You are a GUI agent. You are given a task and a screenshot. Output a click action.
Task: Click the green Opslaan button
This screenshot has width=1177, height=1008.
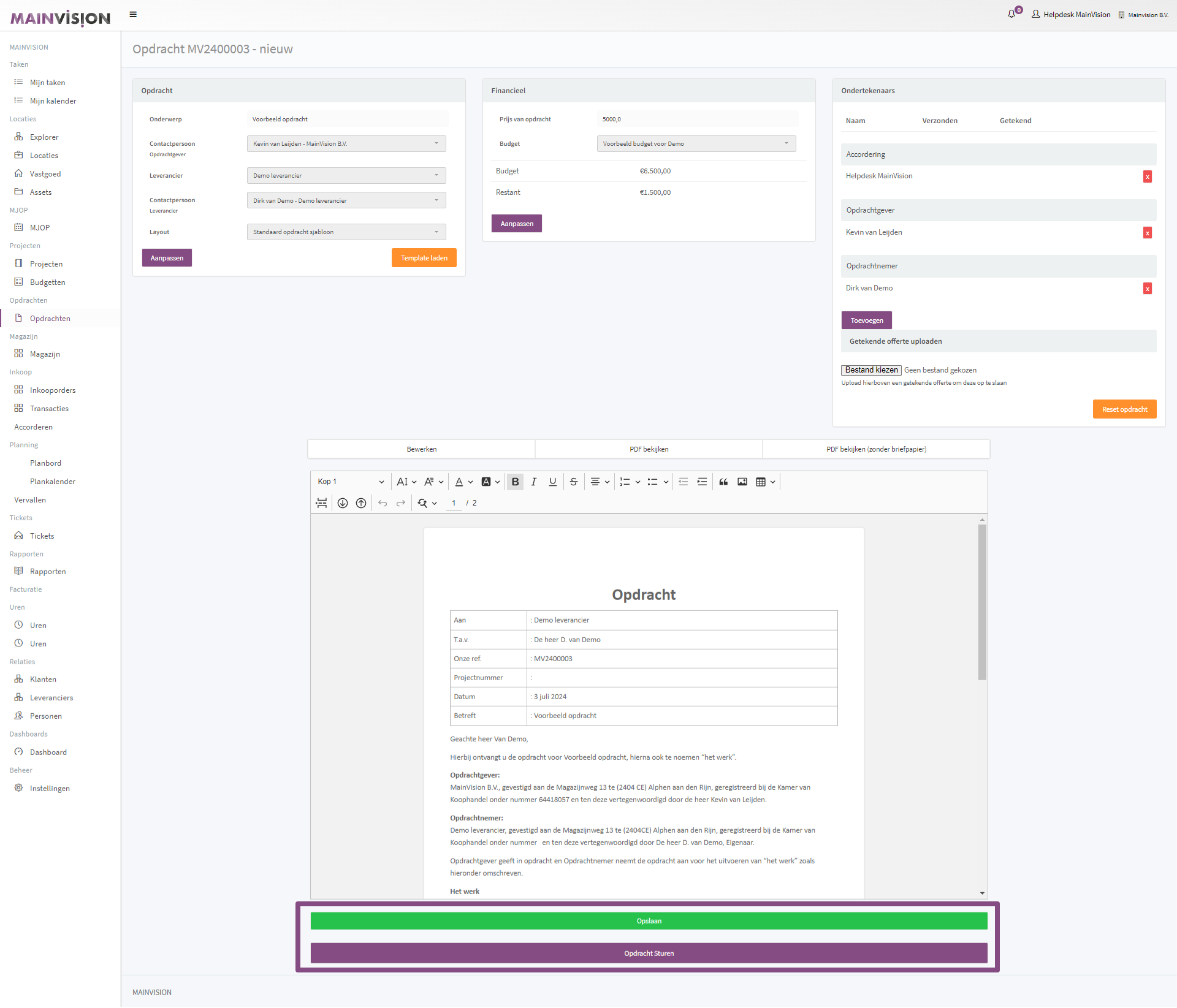649,921
